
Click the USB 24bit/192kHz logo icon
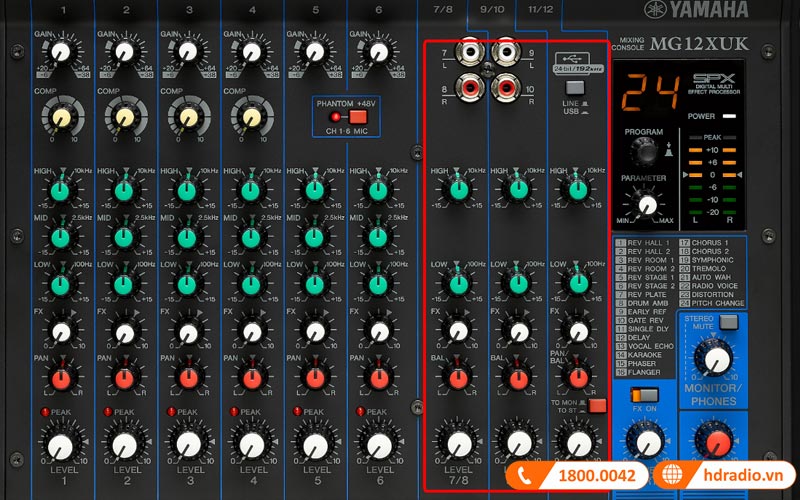coord(578,63)
